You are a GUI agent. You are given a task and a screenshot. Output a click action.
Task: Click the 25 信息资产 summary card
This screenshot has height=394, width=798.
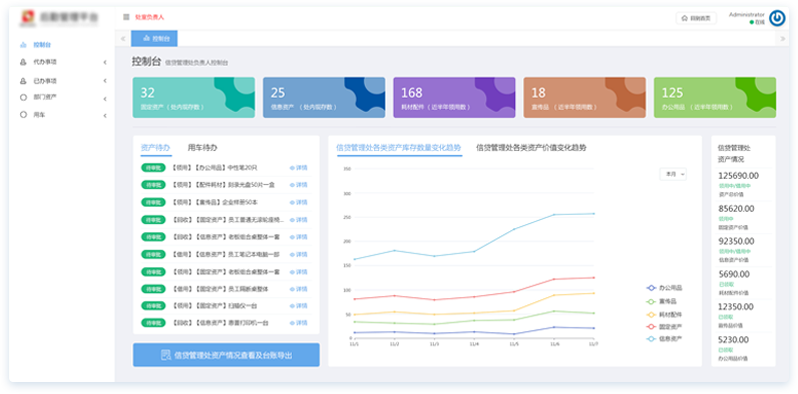[324, 98]
